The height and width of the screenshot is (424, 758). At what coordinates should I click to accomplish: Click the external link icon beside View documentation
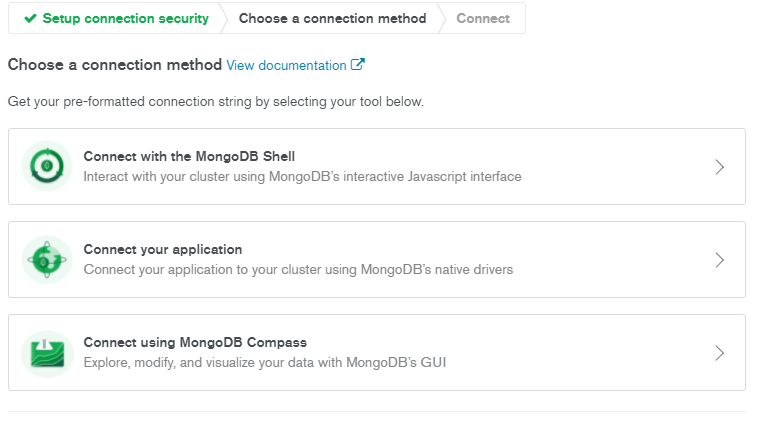point(357,64)
